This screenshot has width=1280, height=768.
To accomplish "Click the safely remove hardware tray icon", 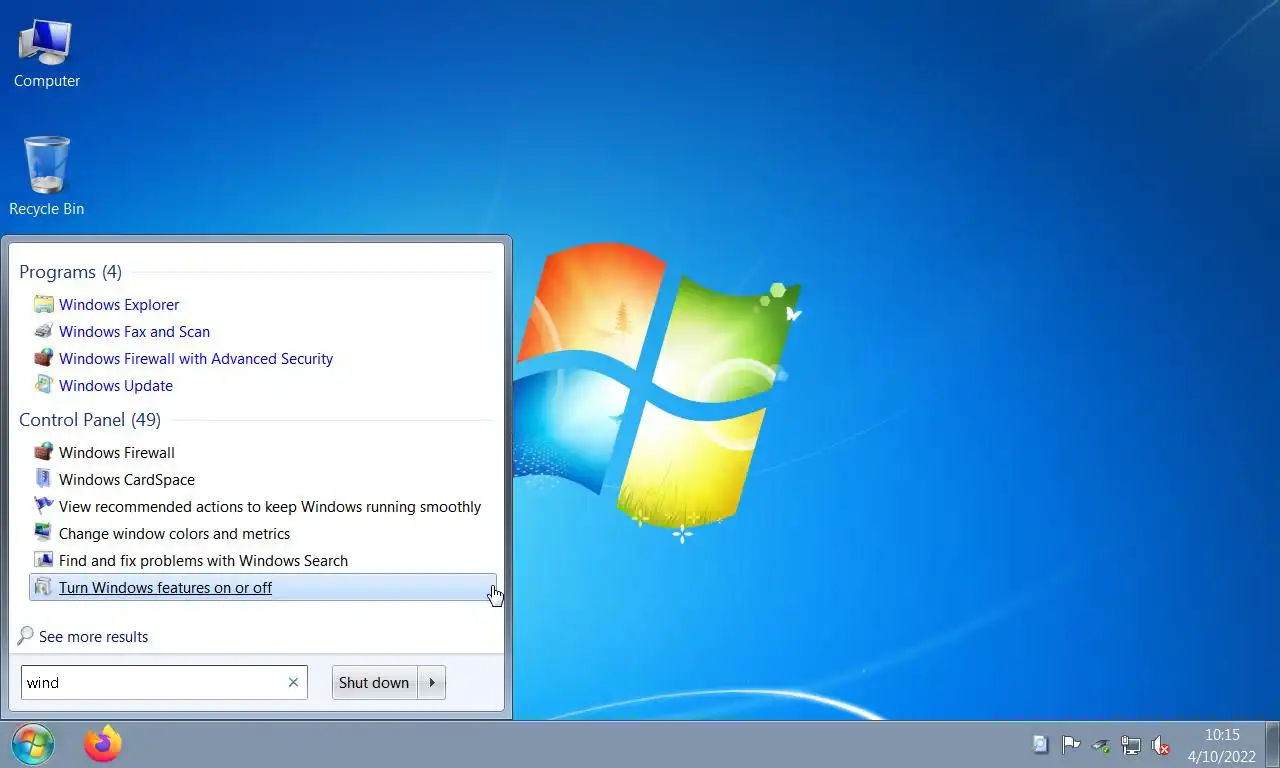I will [1101, 744].
